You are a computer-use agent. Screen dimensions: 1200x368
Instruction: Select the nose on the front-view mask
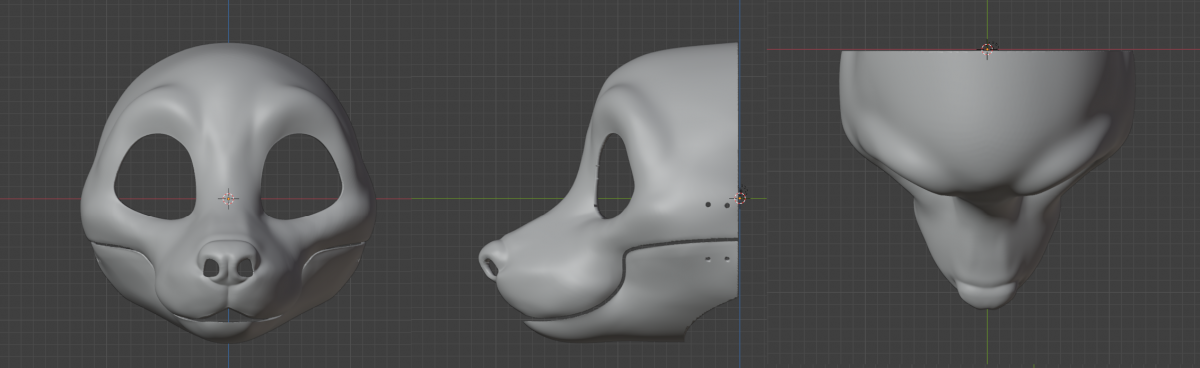(x=228, y=261)
